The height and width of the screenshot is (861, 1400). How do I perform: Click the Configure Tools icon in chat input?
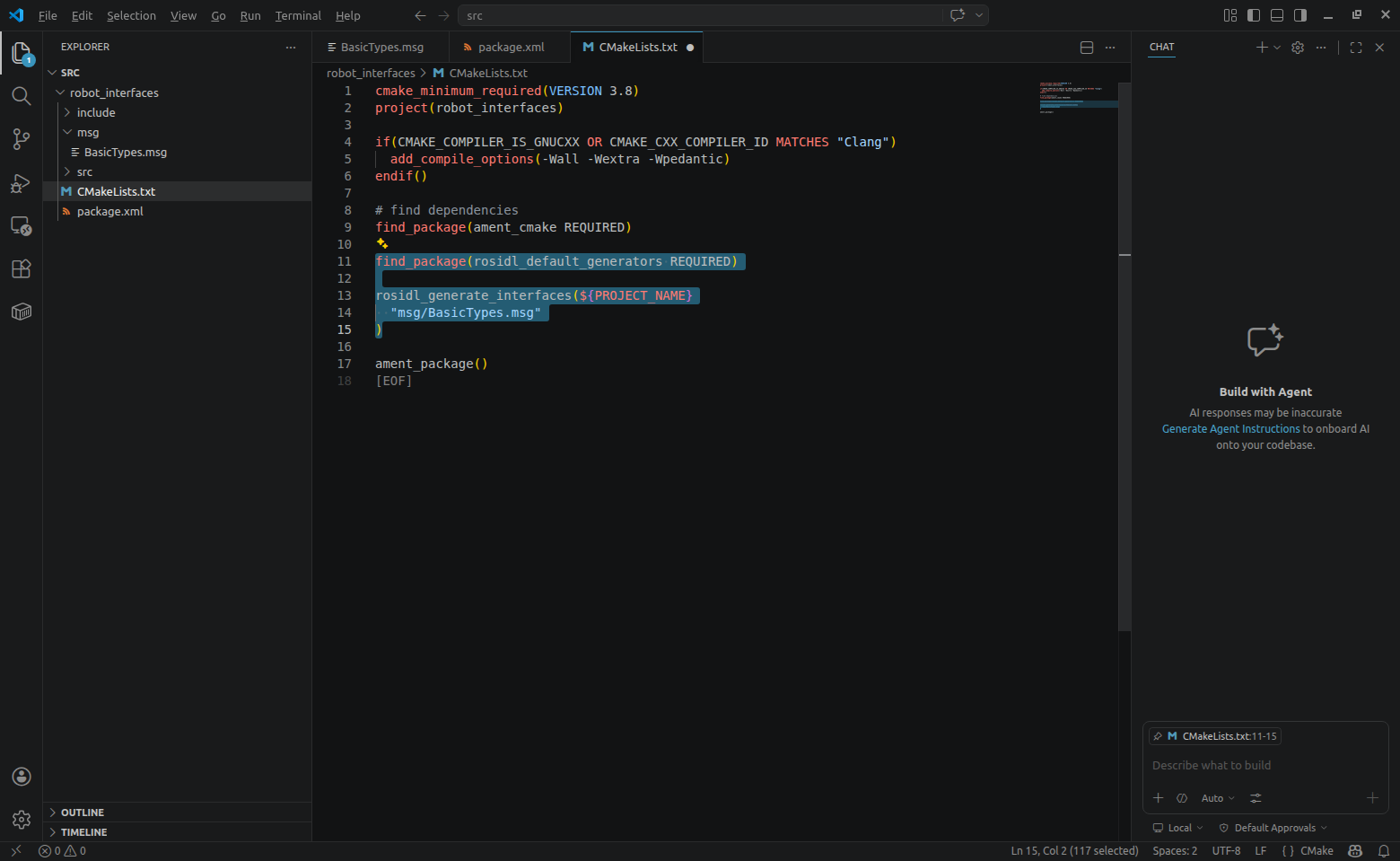(x=1256, y=798)
